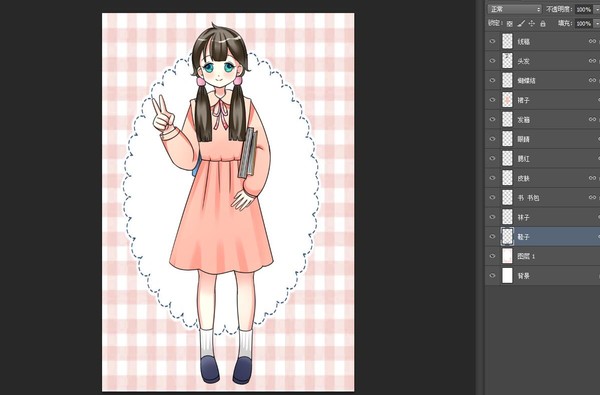Select the 袜子 layer thumbnail
This screenshot has width=600, height=395.
507,217
